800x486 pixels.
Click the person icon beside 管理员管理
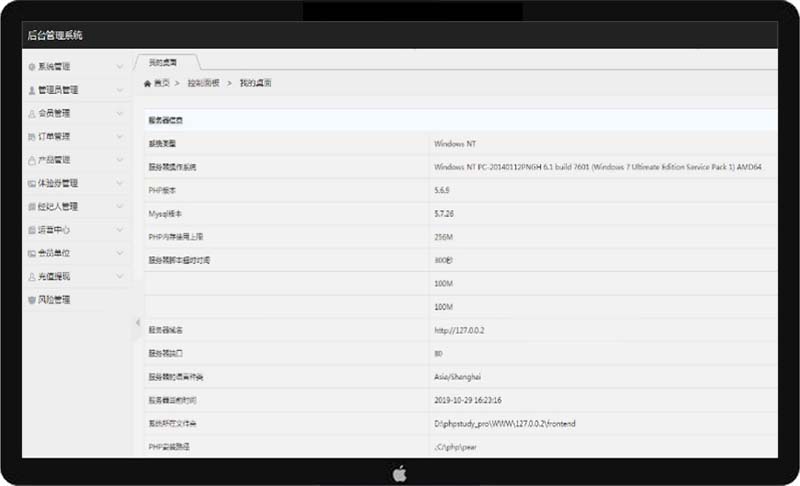pos(32,90)
